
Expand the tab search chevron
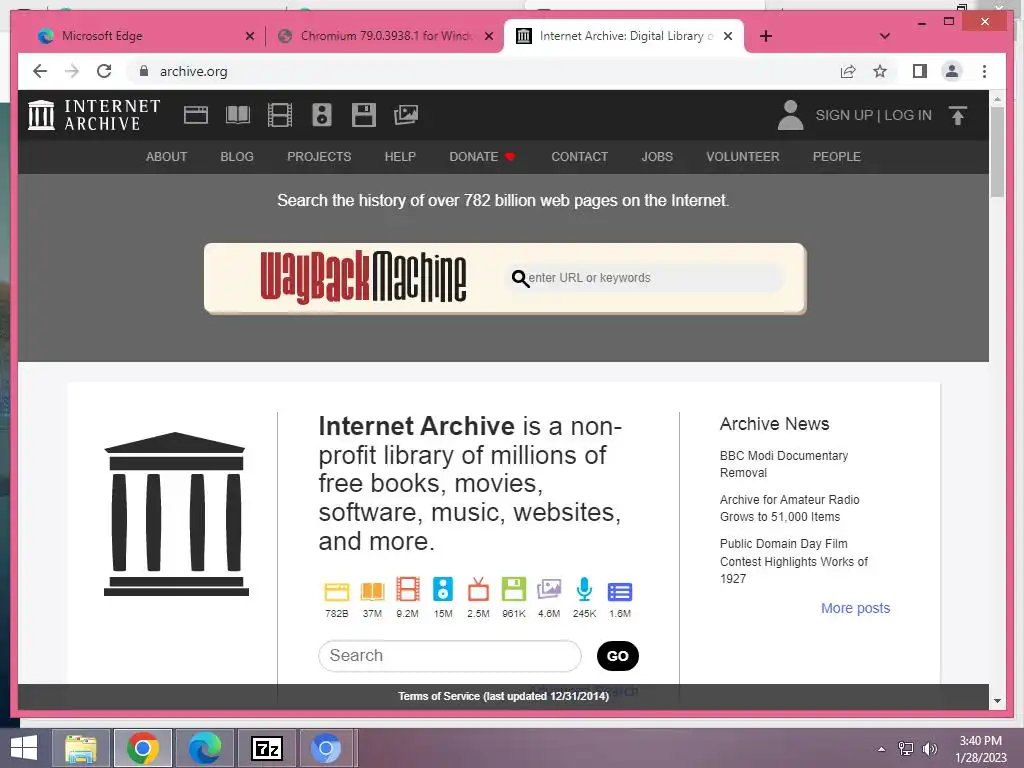click(x=885, y=36)
